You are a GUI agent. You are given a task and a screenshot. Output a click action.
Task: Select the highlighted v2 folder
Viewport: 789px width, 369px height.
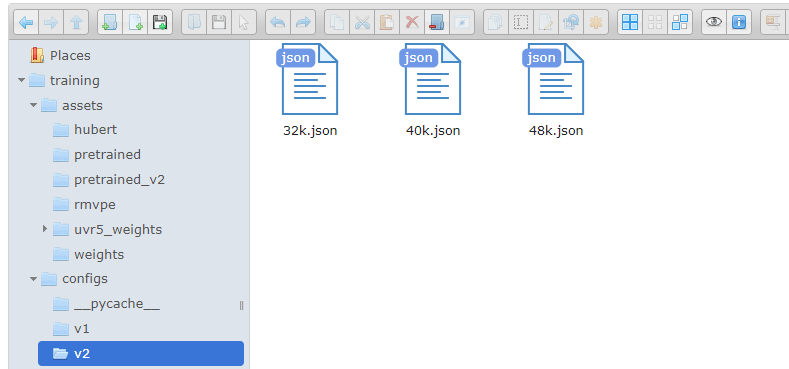(141, 354)
